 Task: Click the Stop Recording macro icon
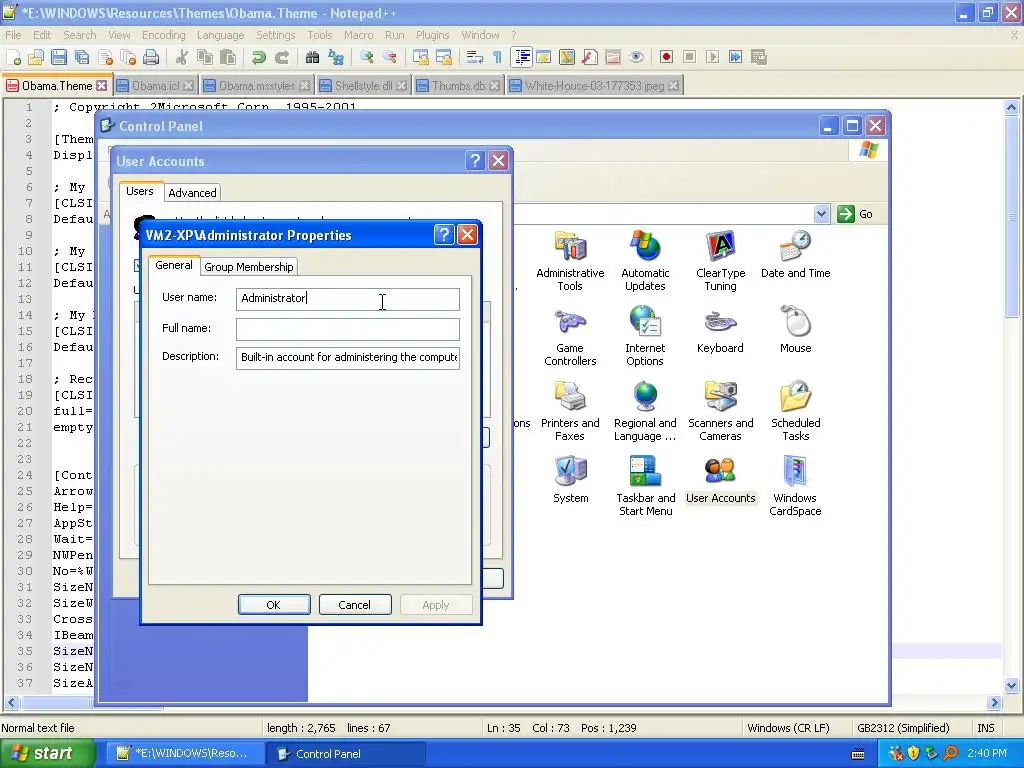click(689, 57)
